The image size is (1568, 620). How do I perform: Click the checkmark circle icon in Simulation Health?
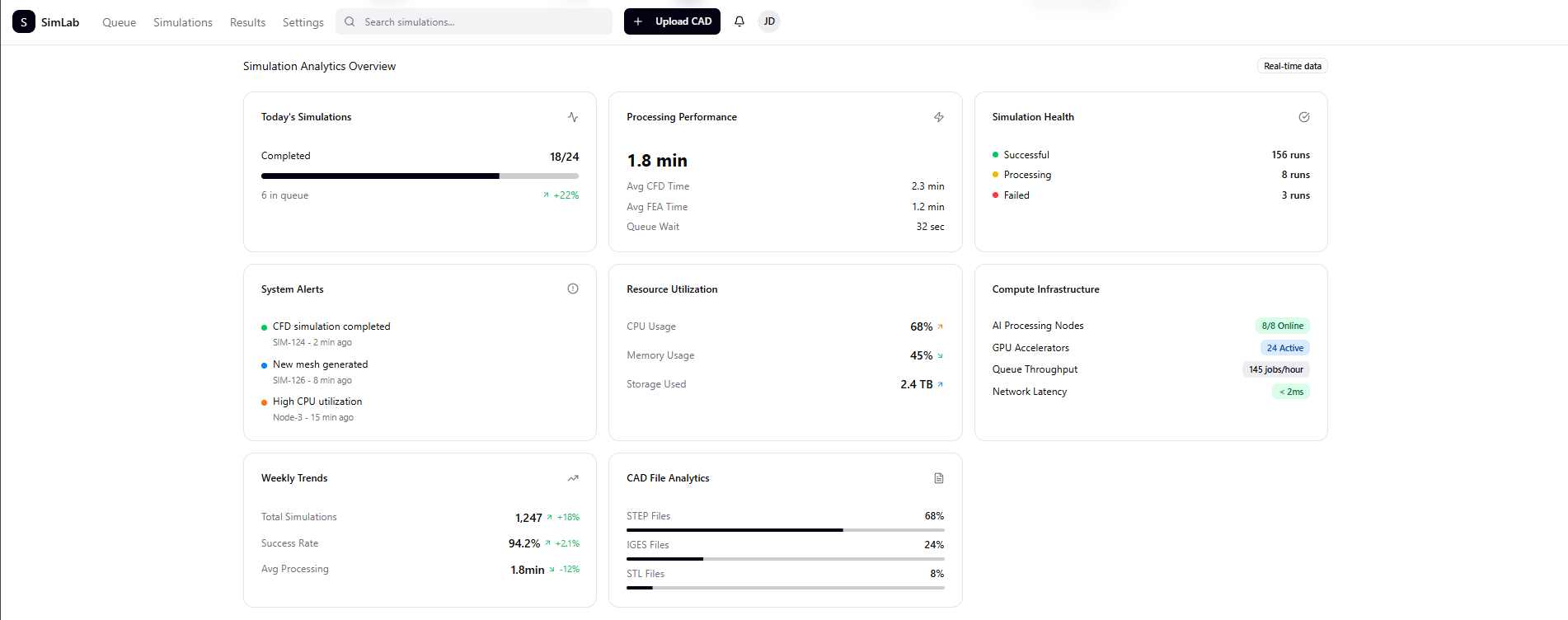pyautogui.click(x=1304, y=117)
